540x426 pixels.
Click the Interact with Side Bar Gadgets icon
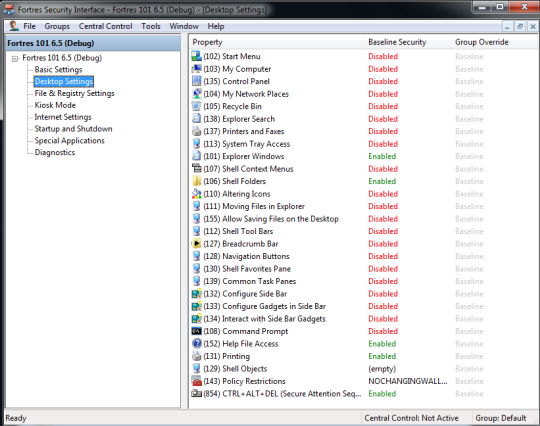[x=196, y=319]
